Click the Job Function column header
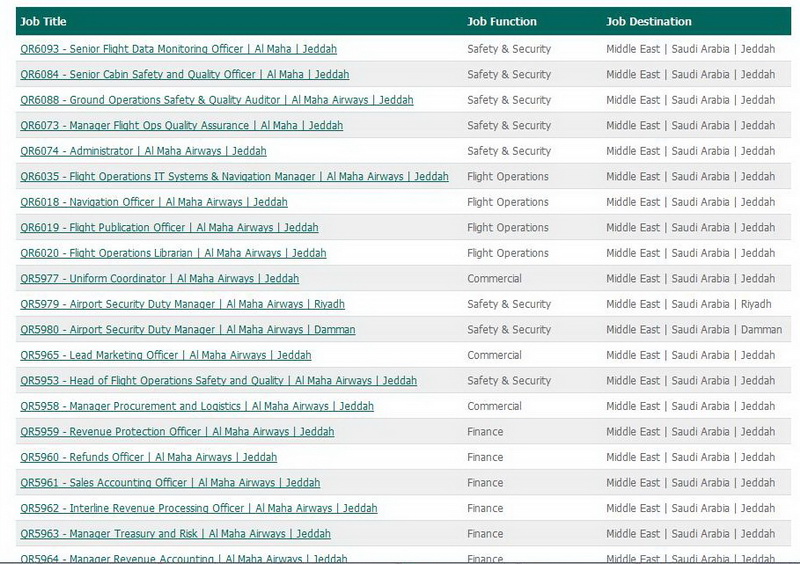The width and height of the screenshot is (800, 564). [x=502, y=21]
